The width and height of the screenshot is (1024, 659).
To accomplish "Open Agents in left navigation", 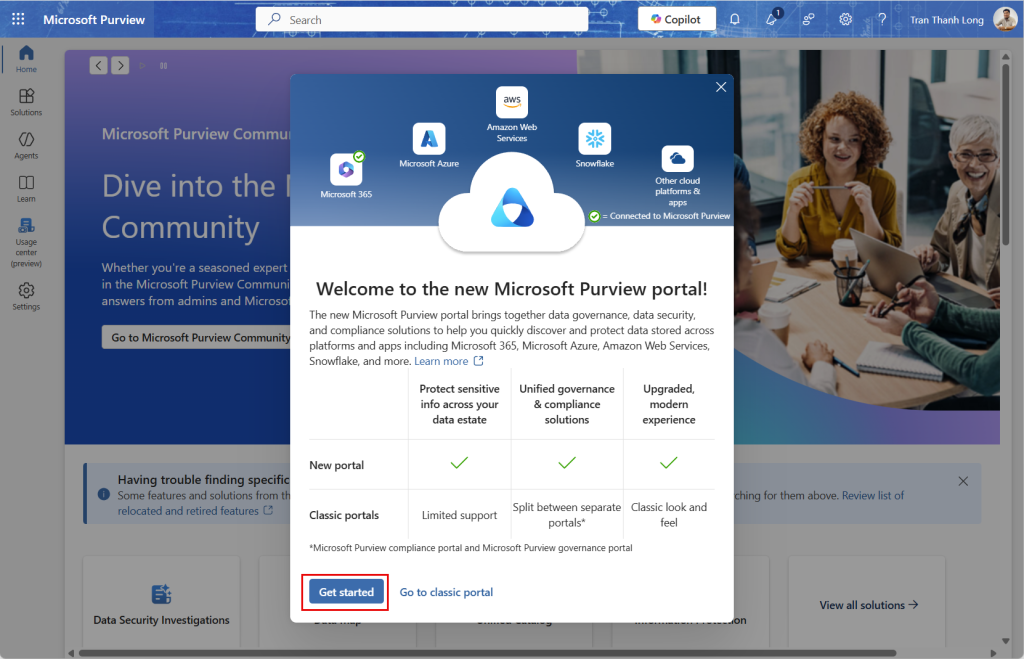I will (26, 145).
